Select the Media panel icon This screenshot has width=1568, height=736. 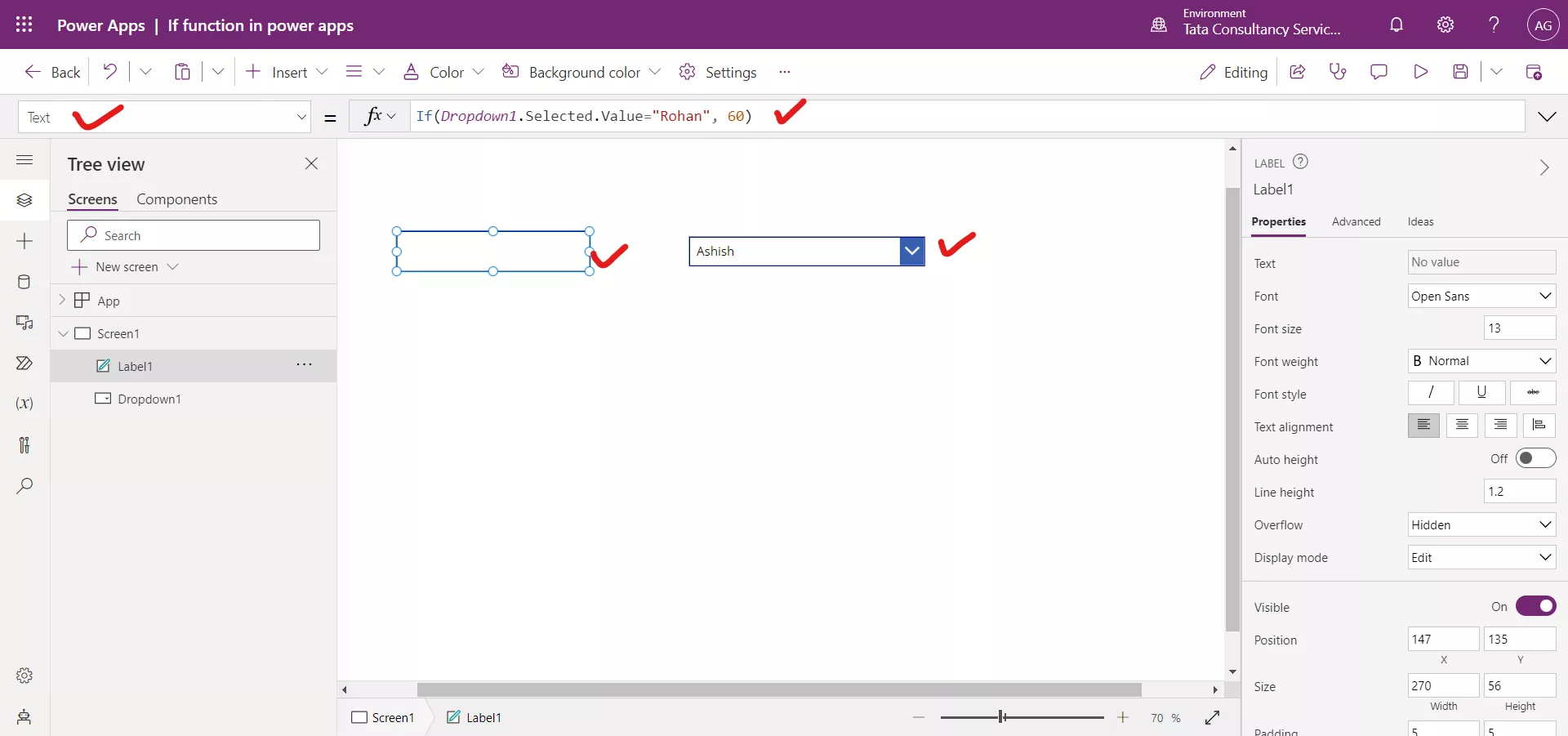24,323
